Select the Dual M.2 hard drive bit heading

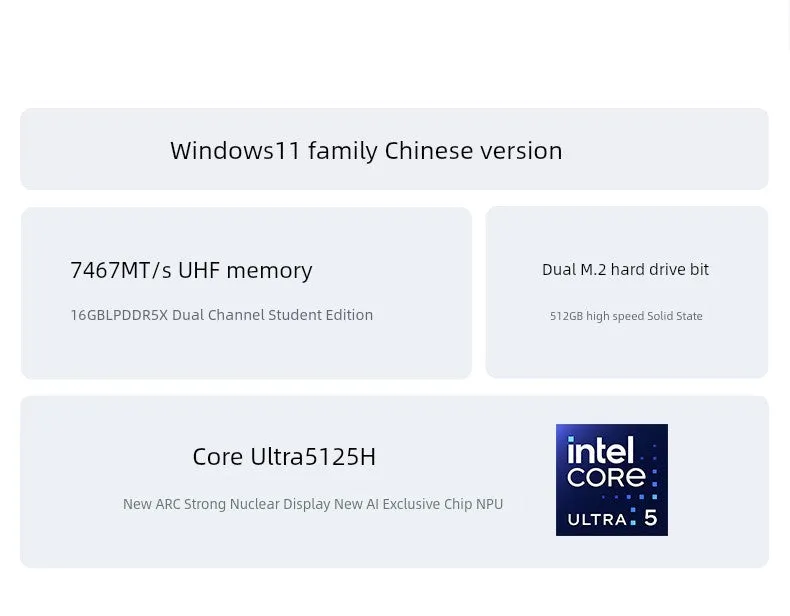pos(625,269)
